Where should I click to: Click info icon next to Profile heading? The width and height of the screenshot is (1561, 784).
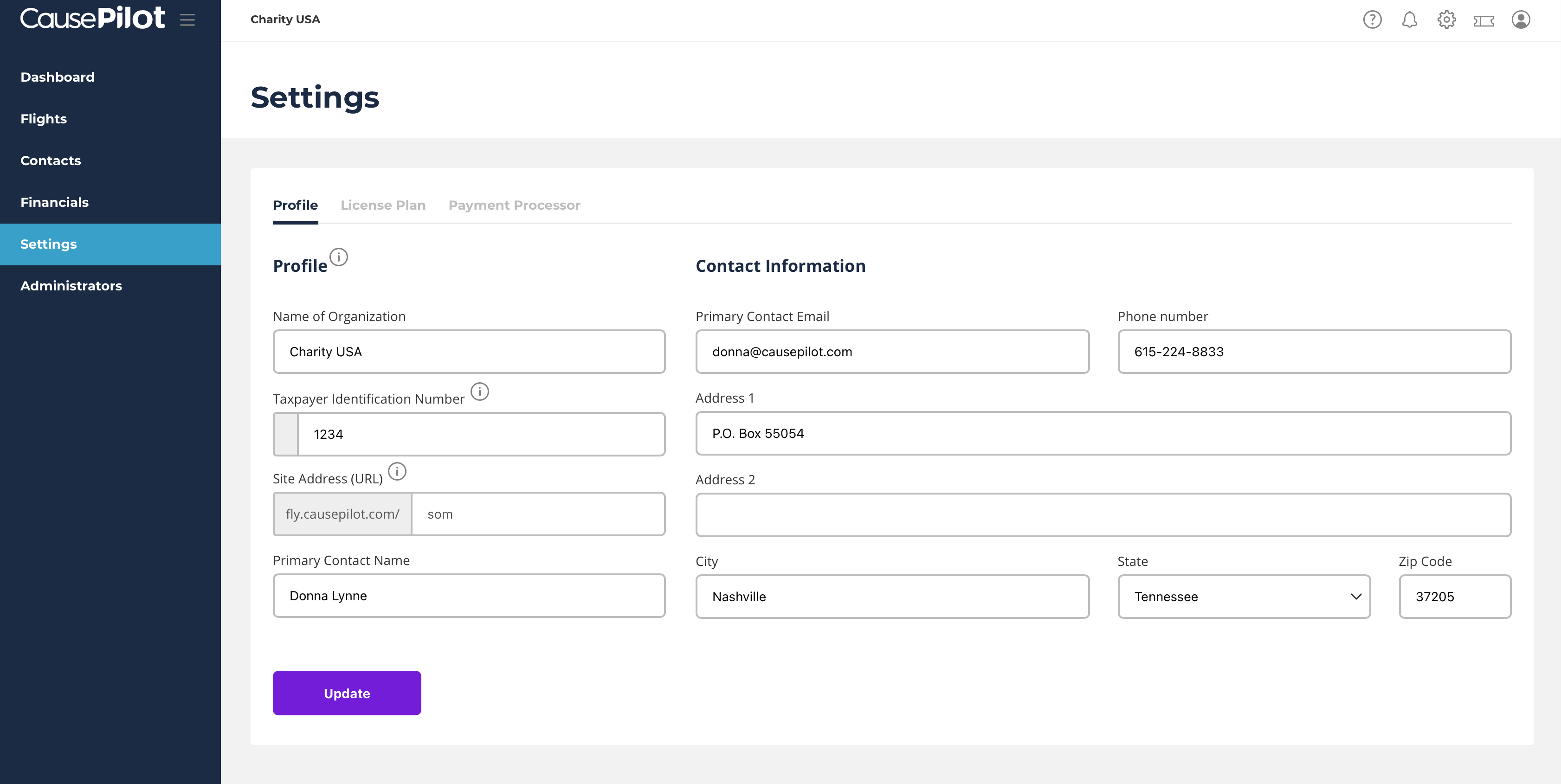tap(339, 257)
